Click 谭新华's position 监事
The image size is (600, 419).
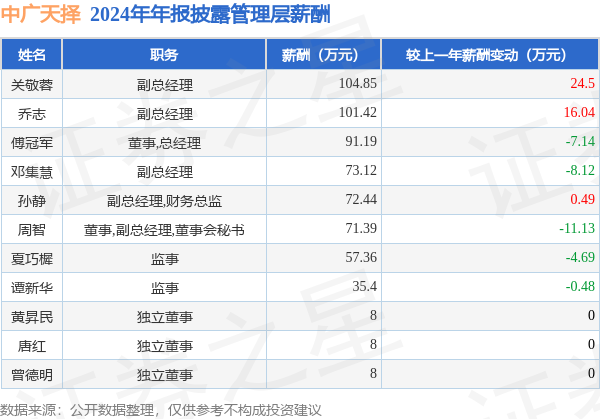click(165, 288)
